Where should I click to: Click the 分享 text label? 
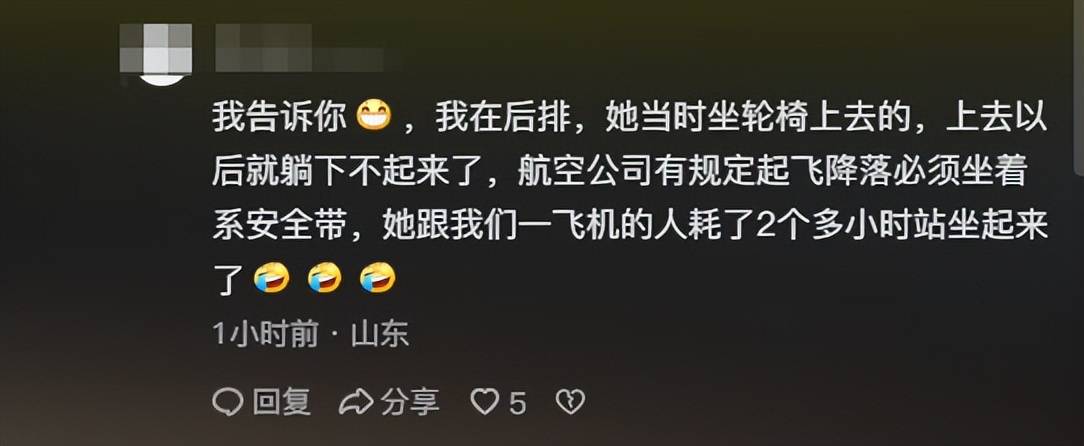(410, 402)
